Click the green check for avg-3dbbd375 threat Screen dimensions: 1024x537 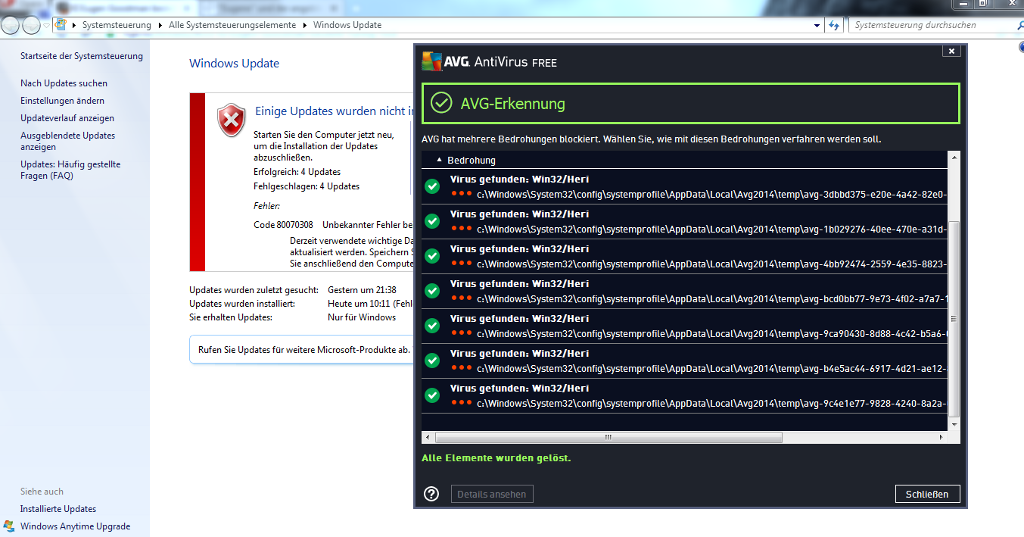tap(432, 186)
